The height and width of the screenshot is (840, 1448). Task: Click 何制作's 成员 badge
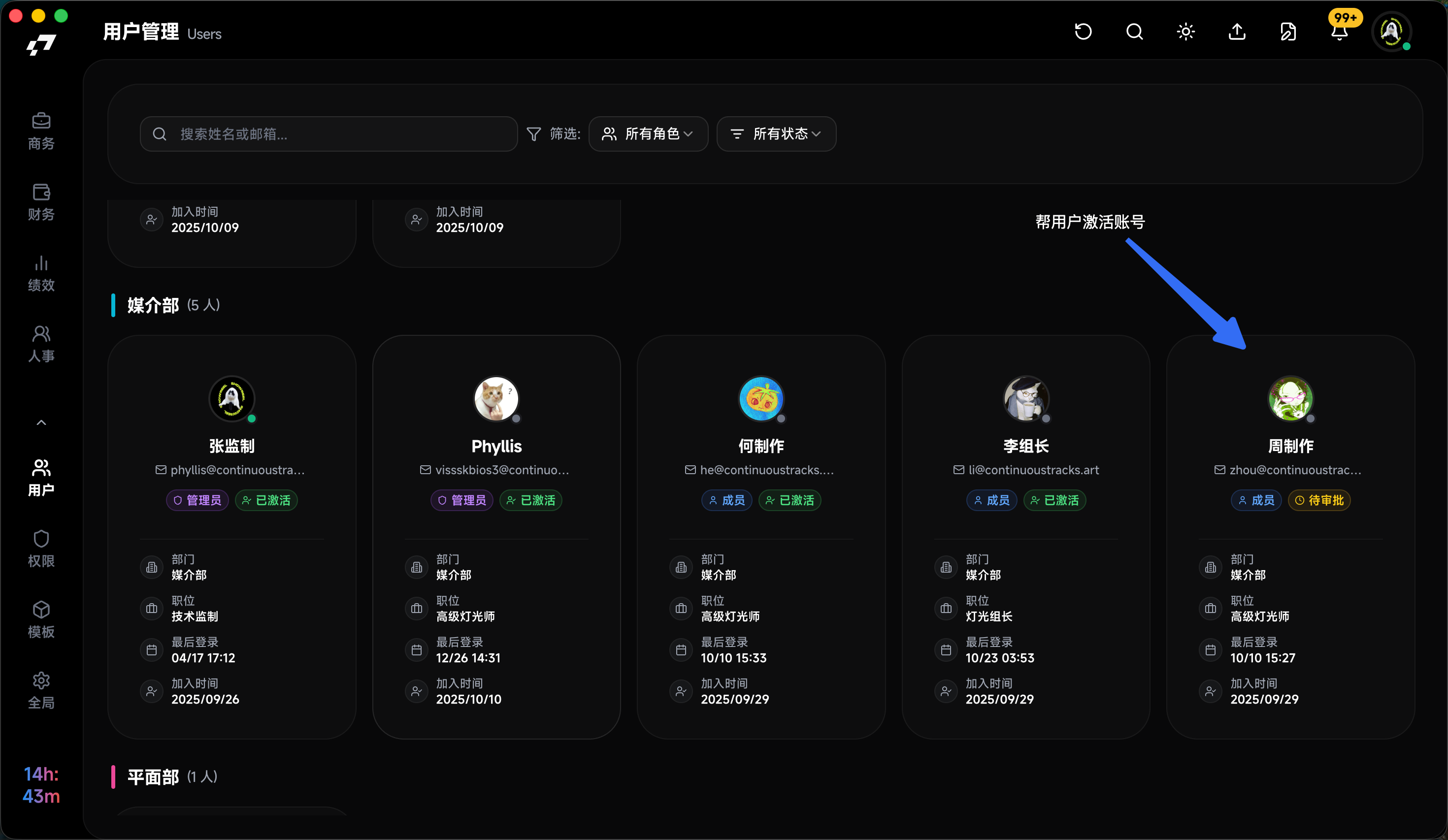click(727, 500)
